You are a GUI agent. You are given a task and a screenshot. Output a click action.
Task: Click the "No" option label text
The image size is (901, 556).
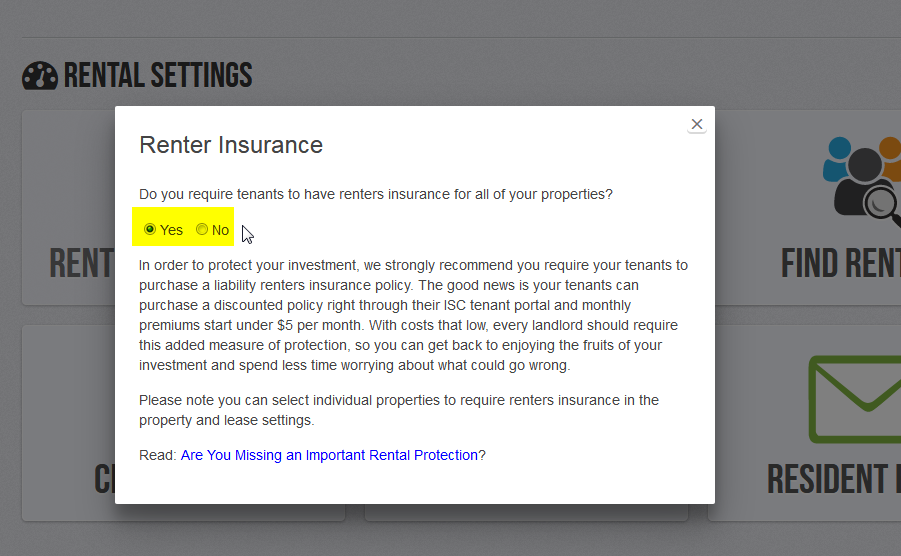pos(220,230)
